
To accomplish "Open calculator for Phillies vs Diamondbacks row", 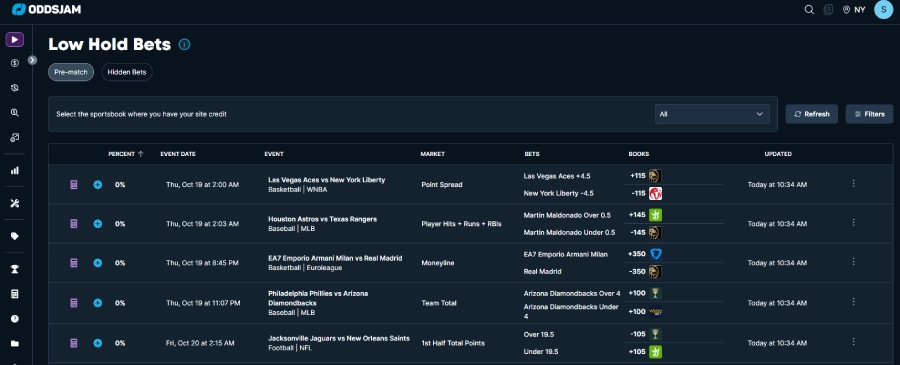I will [x=73, y=302].
